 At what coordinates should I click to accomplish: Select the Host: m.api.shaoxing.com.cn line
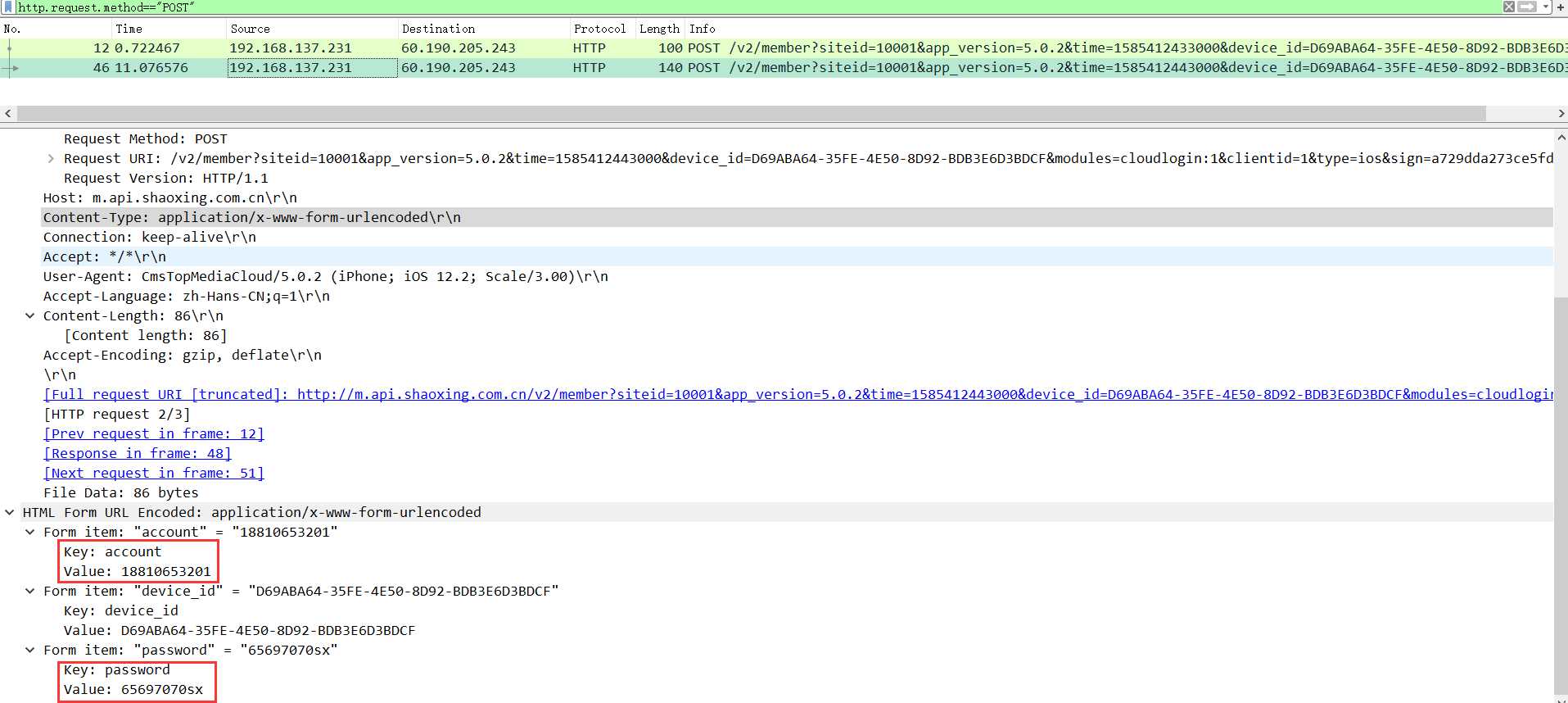(170, 197)
